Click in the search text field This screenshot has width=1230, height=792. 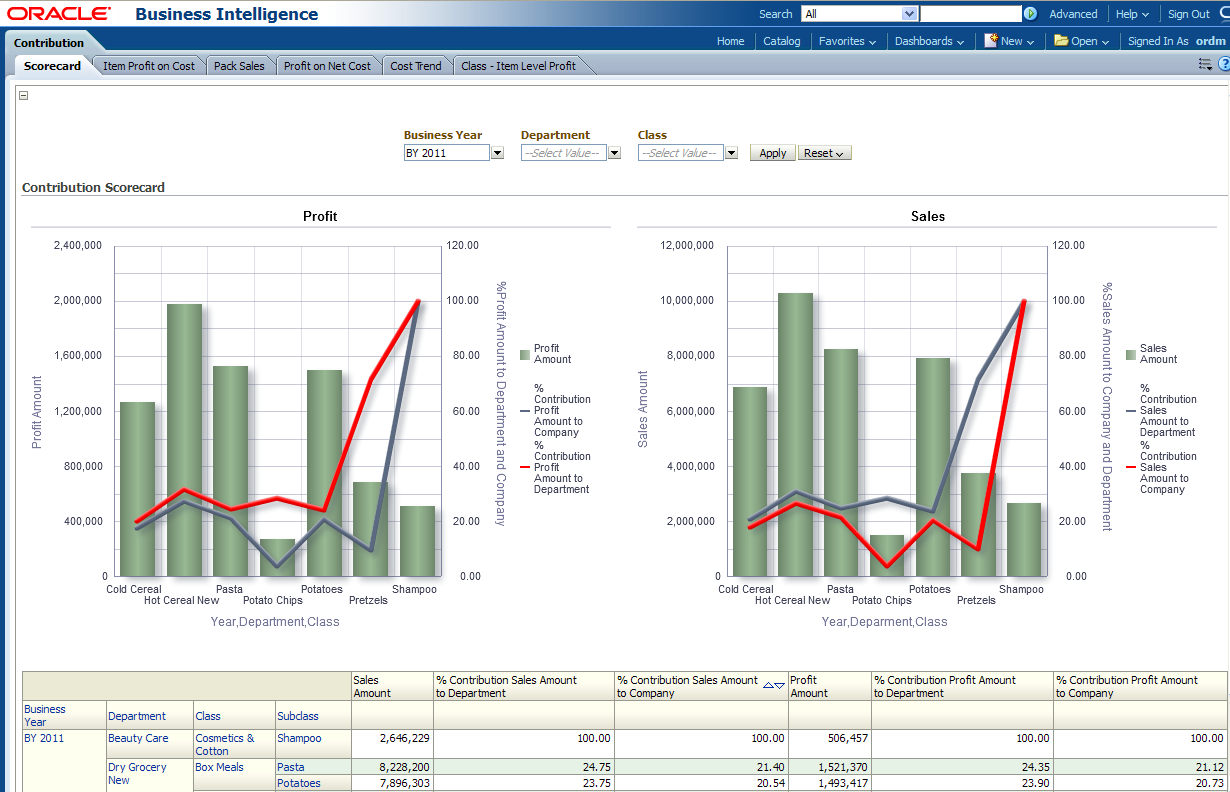pyautogui.click(x=969, y=14)
